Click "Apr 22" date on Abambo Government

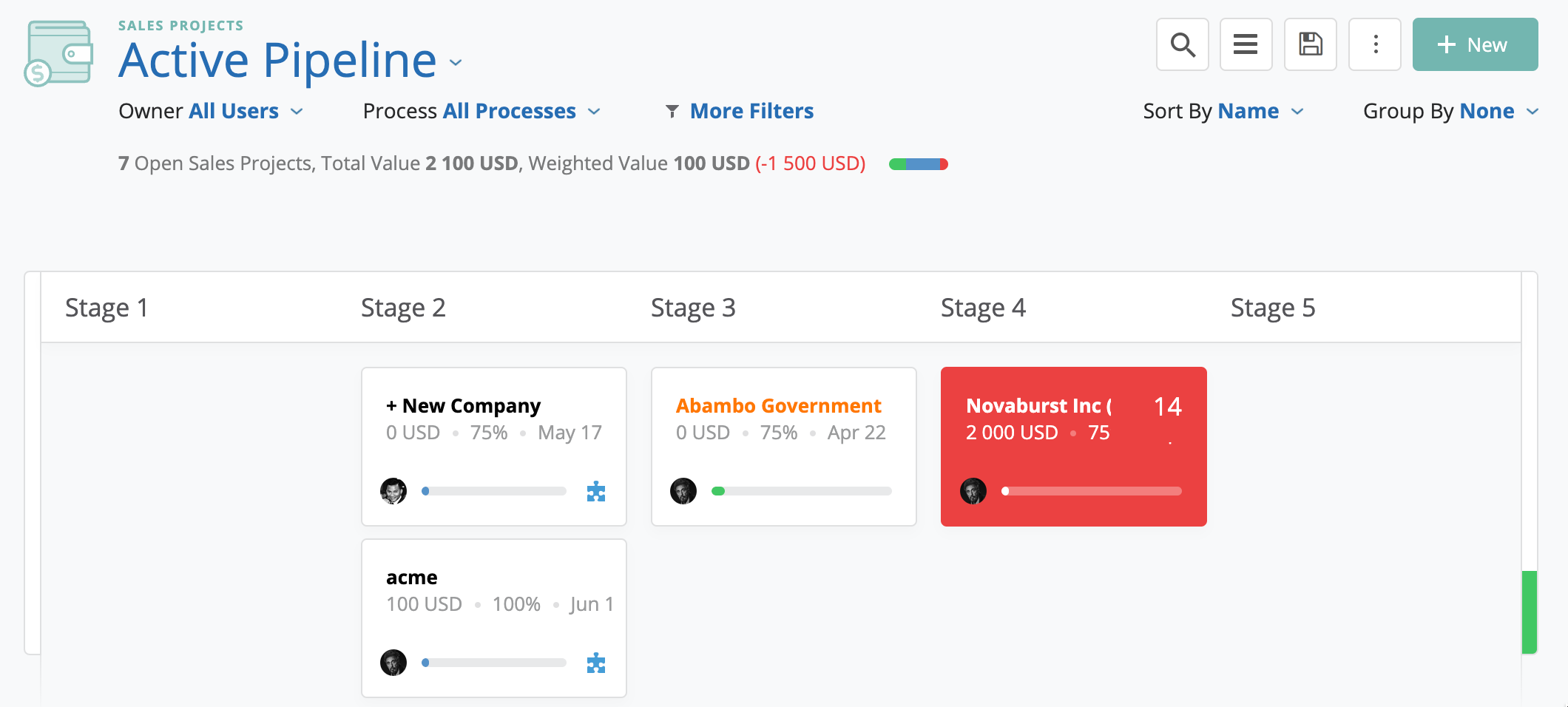coord(856,433)
